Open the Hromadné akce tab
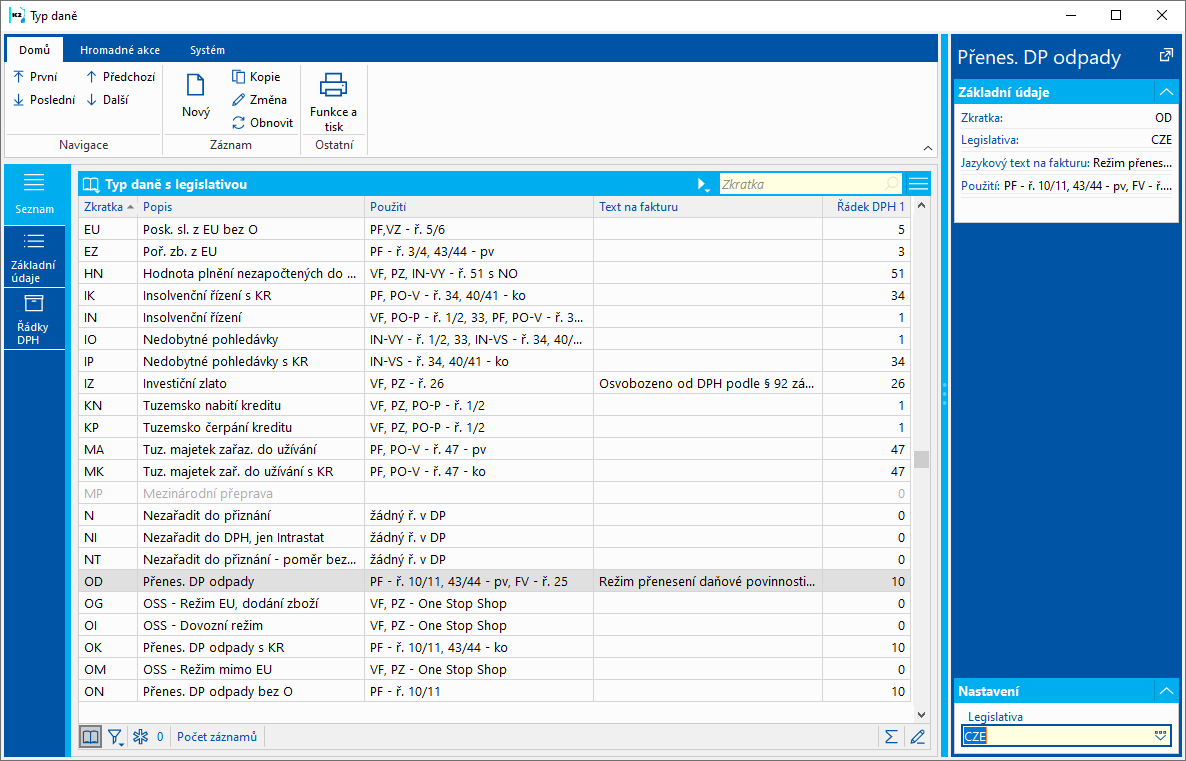The height and width of the screenshot is (761, 1186). (120, 50)
